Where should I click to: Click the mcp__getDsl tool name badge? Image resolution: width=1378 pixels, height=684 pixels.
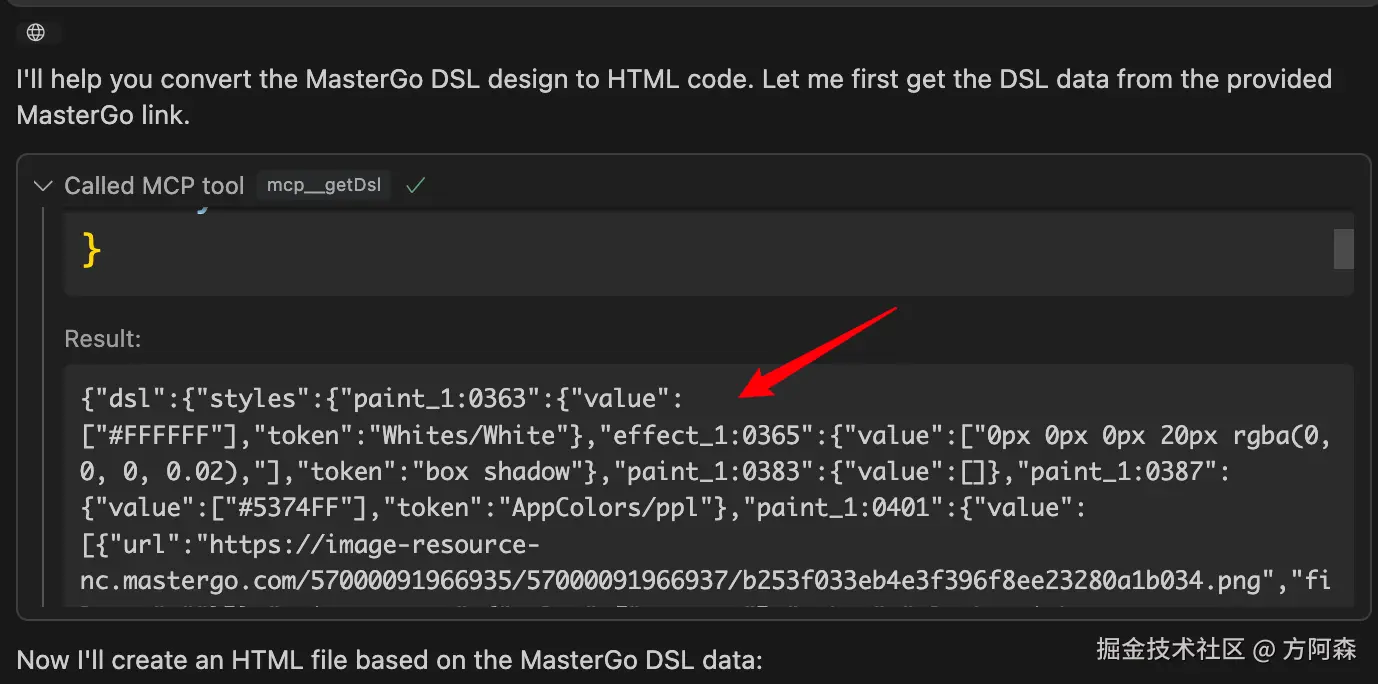coord(324,186)
